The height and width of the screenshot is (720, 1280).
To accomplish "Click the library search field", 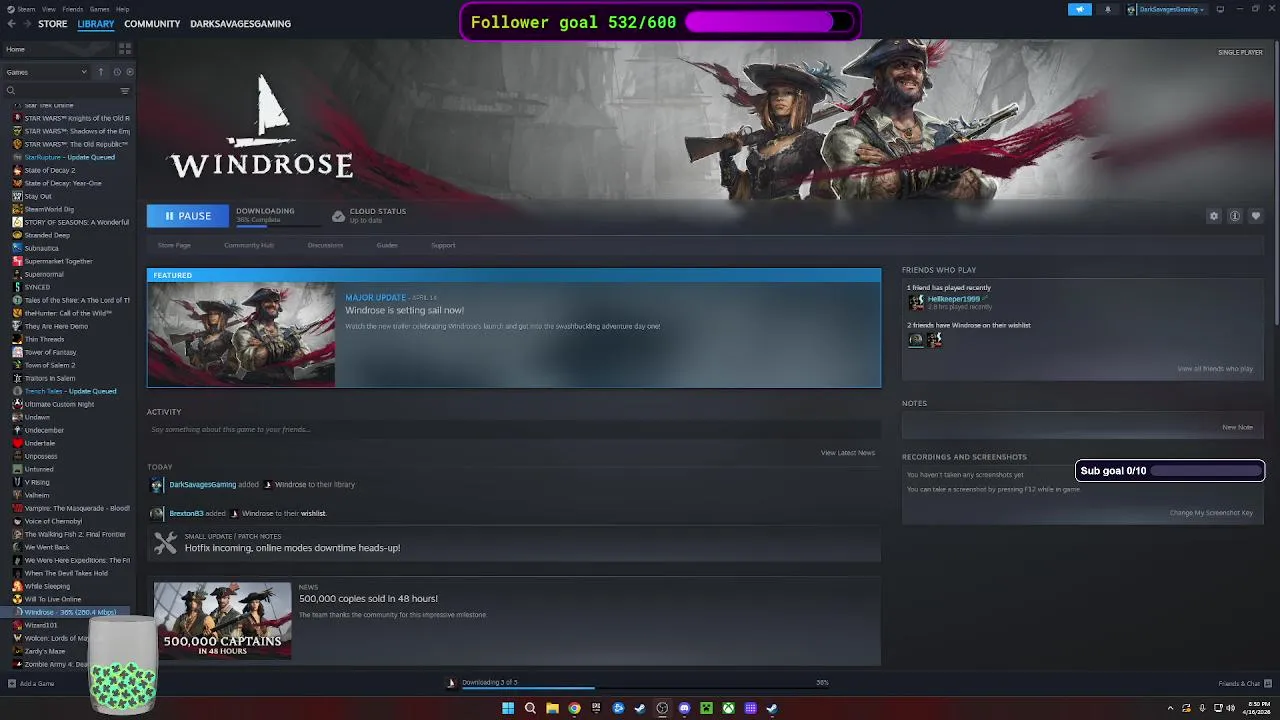I will coord(60,91).
